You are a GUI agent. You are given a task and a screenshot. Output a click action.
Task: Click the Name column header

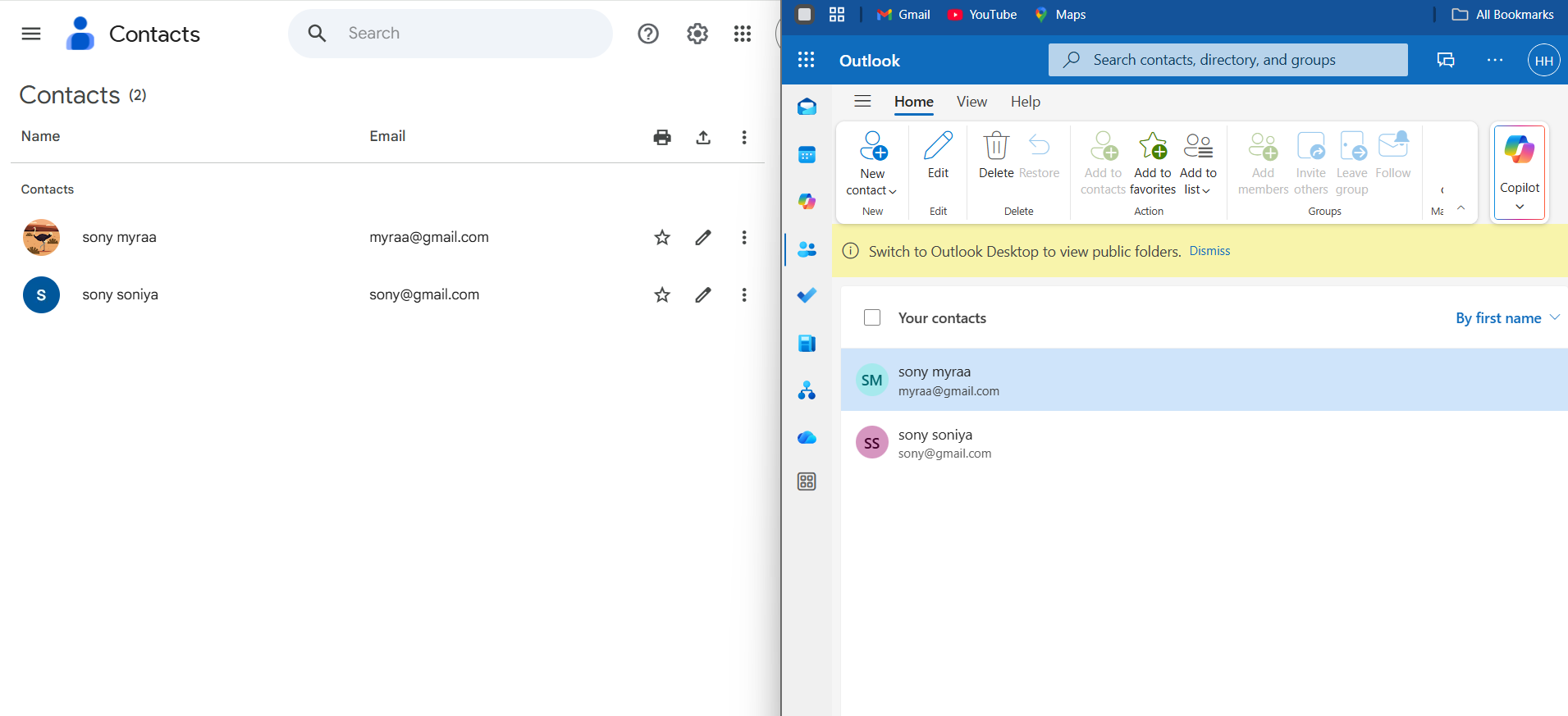(x=40, y=136)
